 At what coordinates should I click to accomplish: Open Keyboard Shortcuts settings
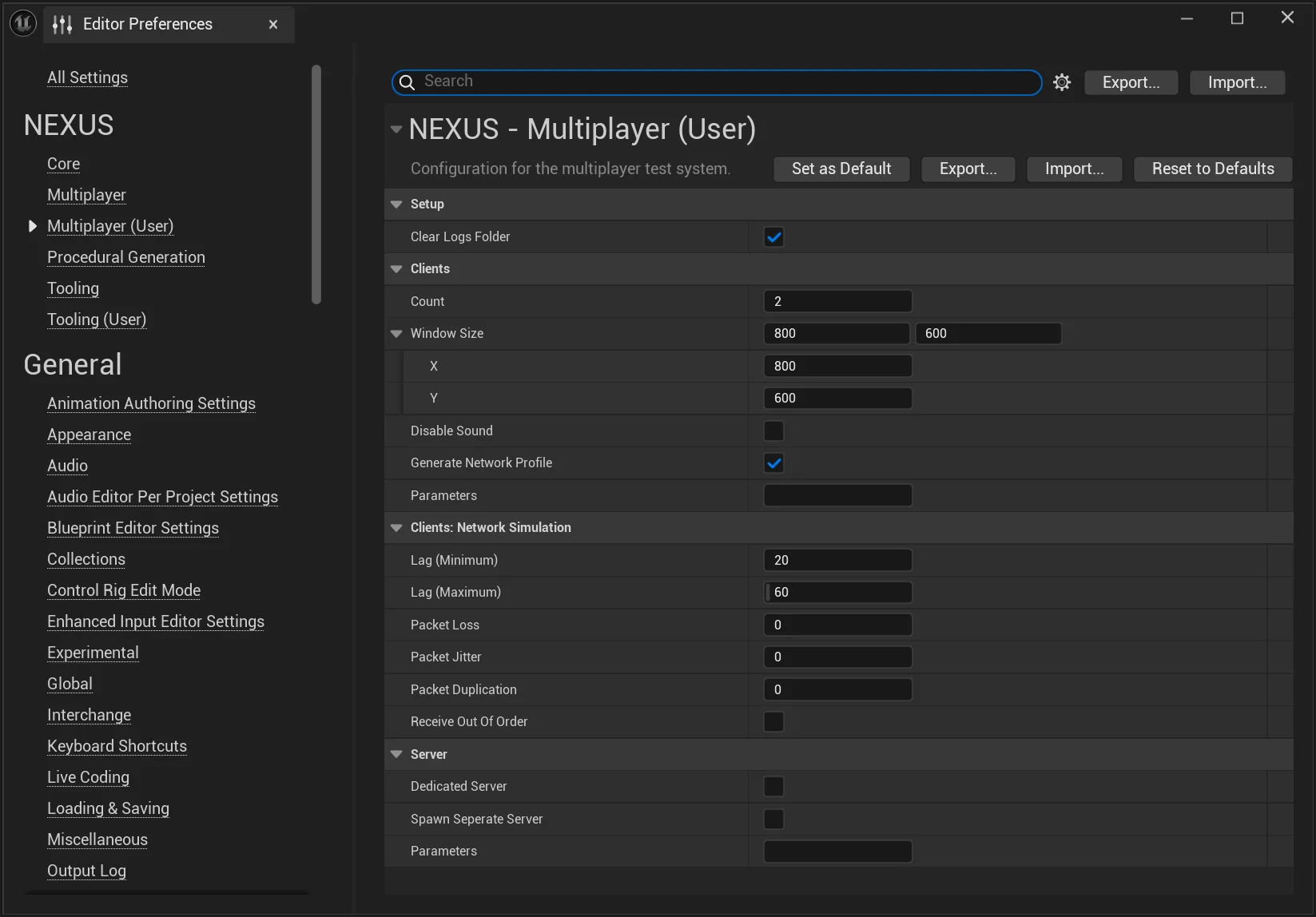click(x=117, y=746)
